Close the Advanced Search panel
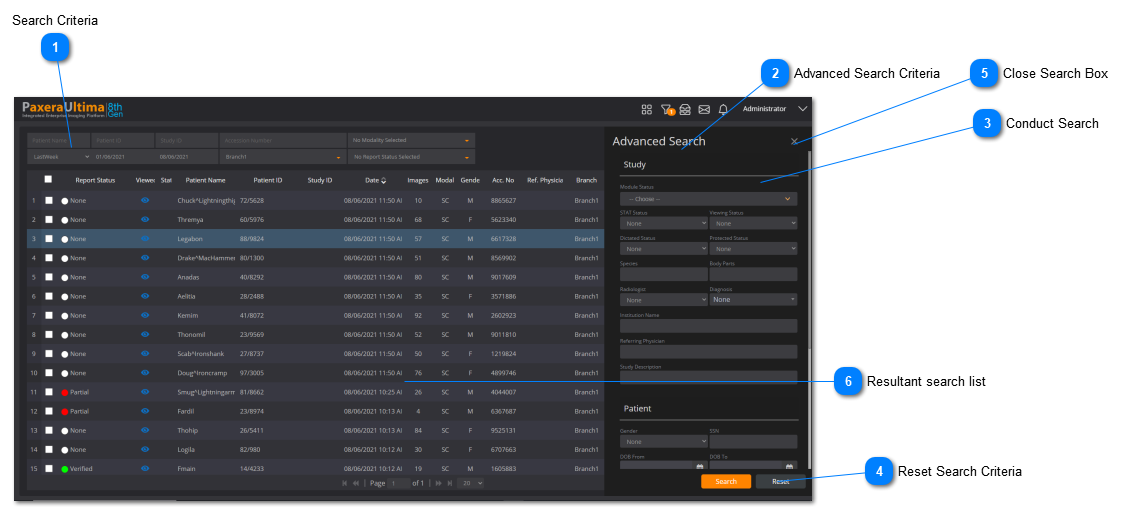Screen dimensions: 1124x513 (794, 141)
